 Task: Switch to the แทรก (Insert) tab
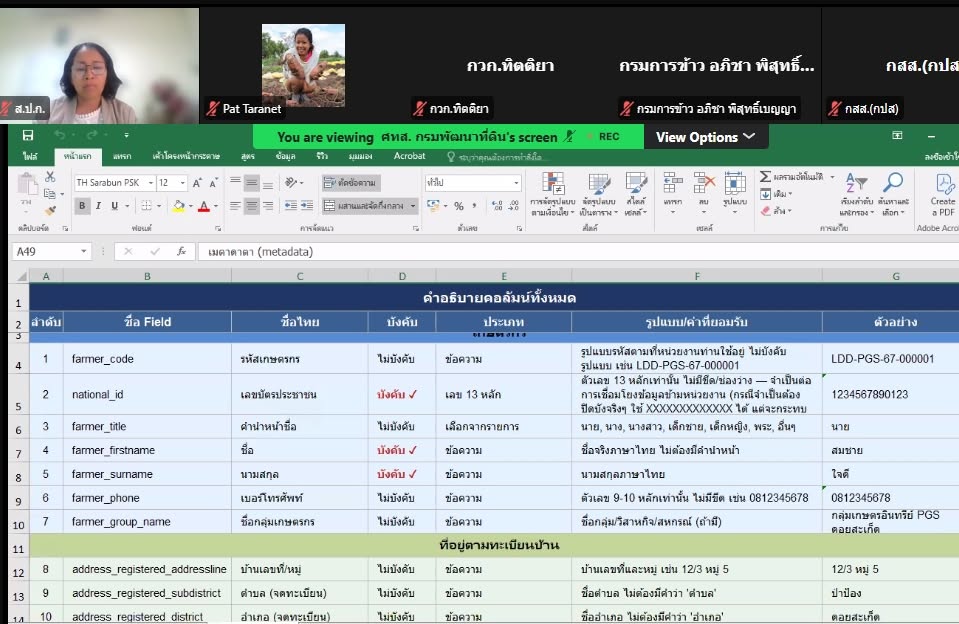coord(122,157)
